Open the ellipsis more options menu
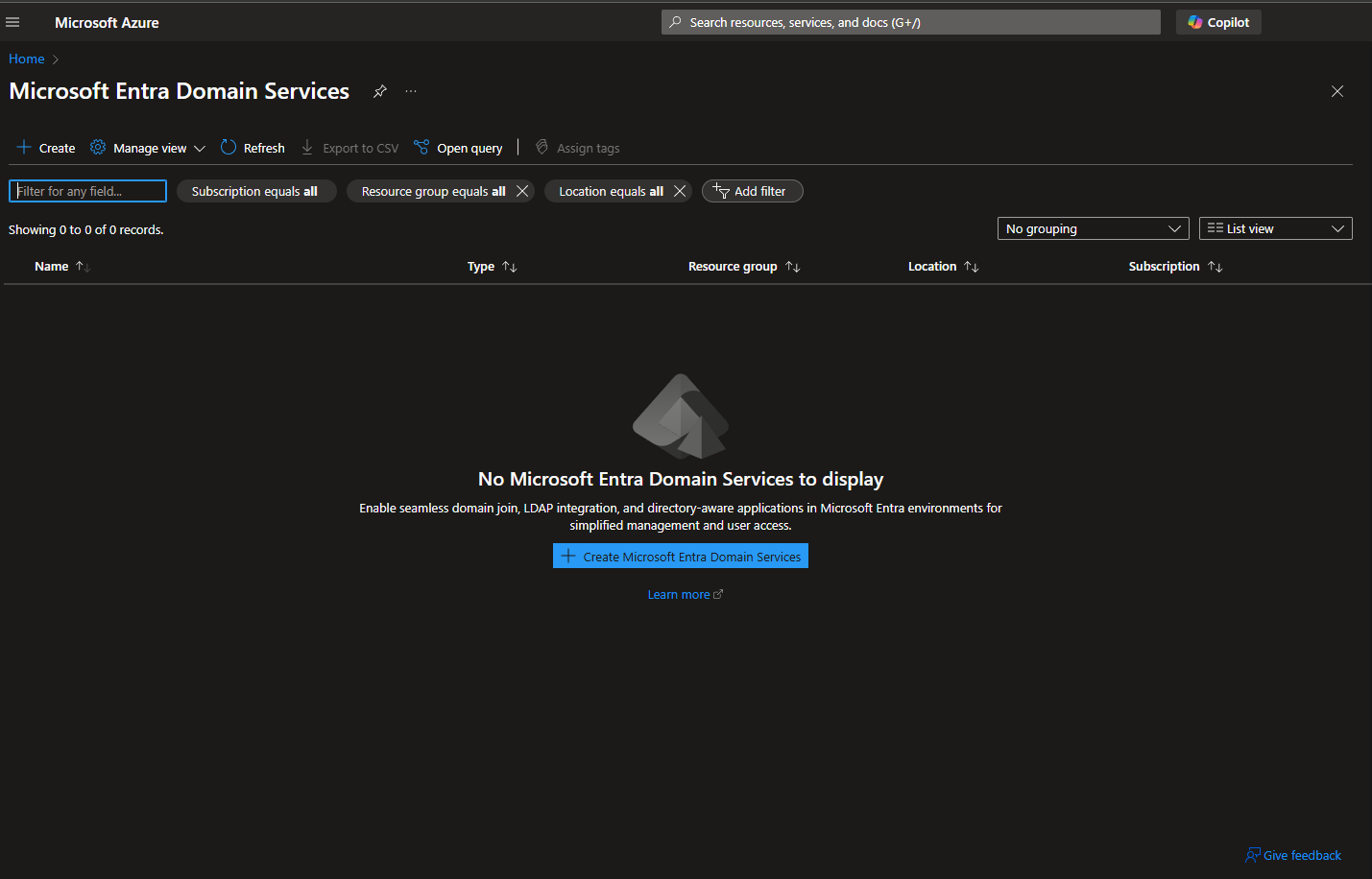The height and width of the screenshot is (879, 1372). coord(411,91)
